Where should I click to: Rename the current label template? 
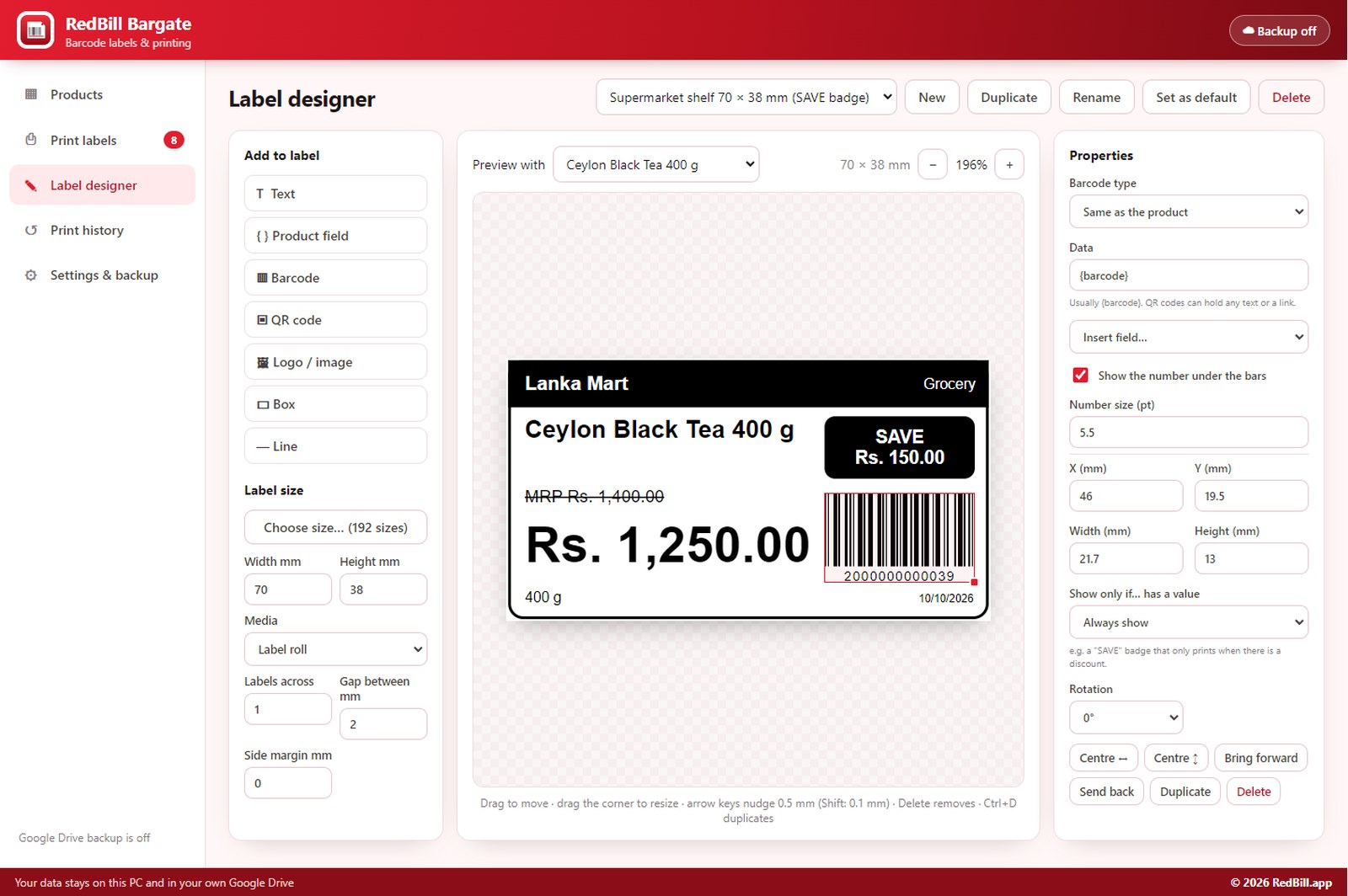1096,97
